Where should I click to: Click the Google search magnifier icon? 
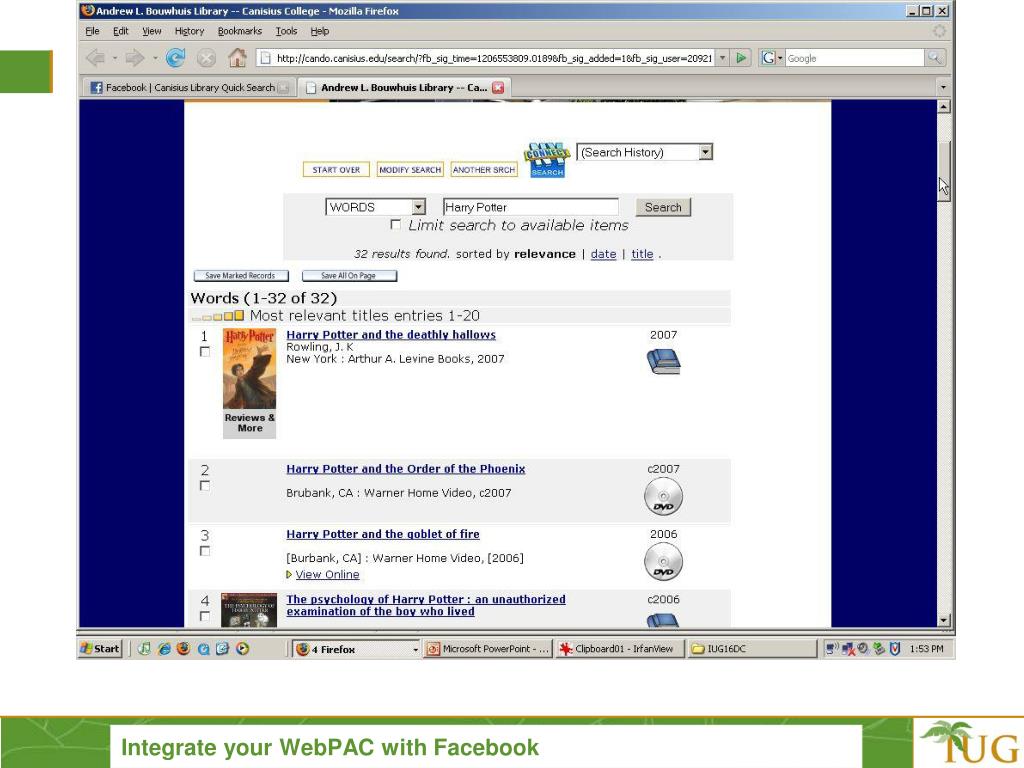point(935,58)
